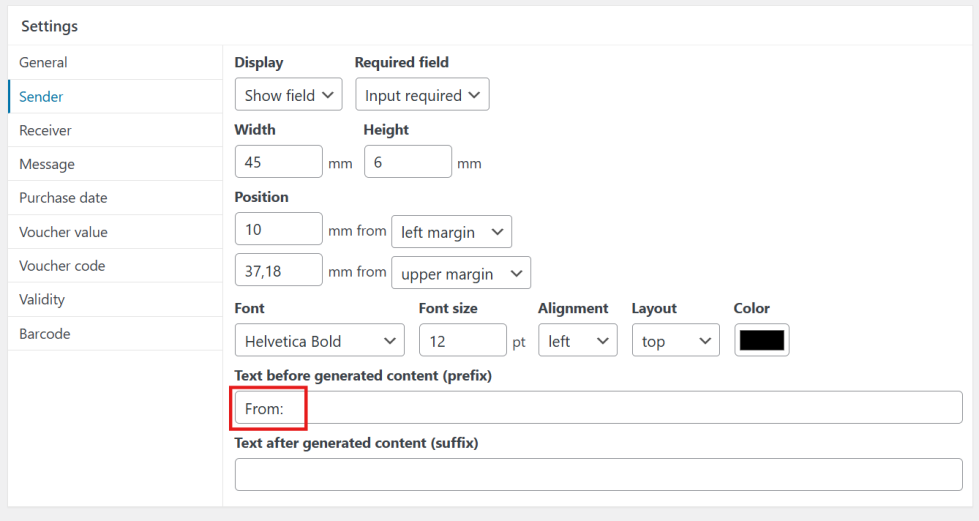The image size is (979, 521).
Task: Open the Required field dropdown
Action: click(x=421, y=95)
